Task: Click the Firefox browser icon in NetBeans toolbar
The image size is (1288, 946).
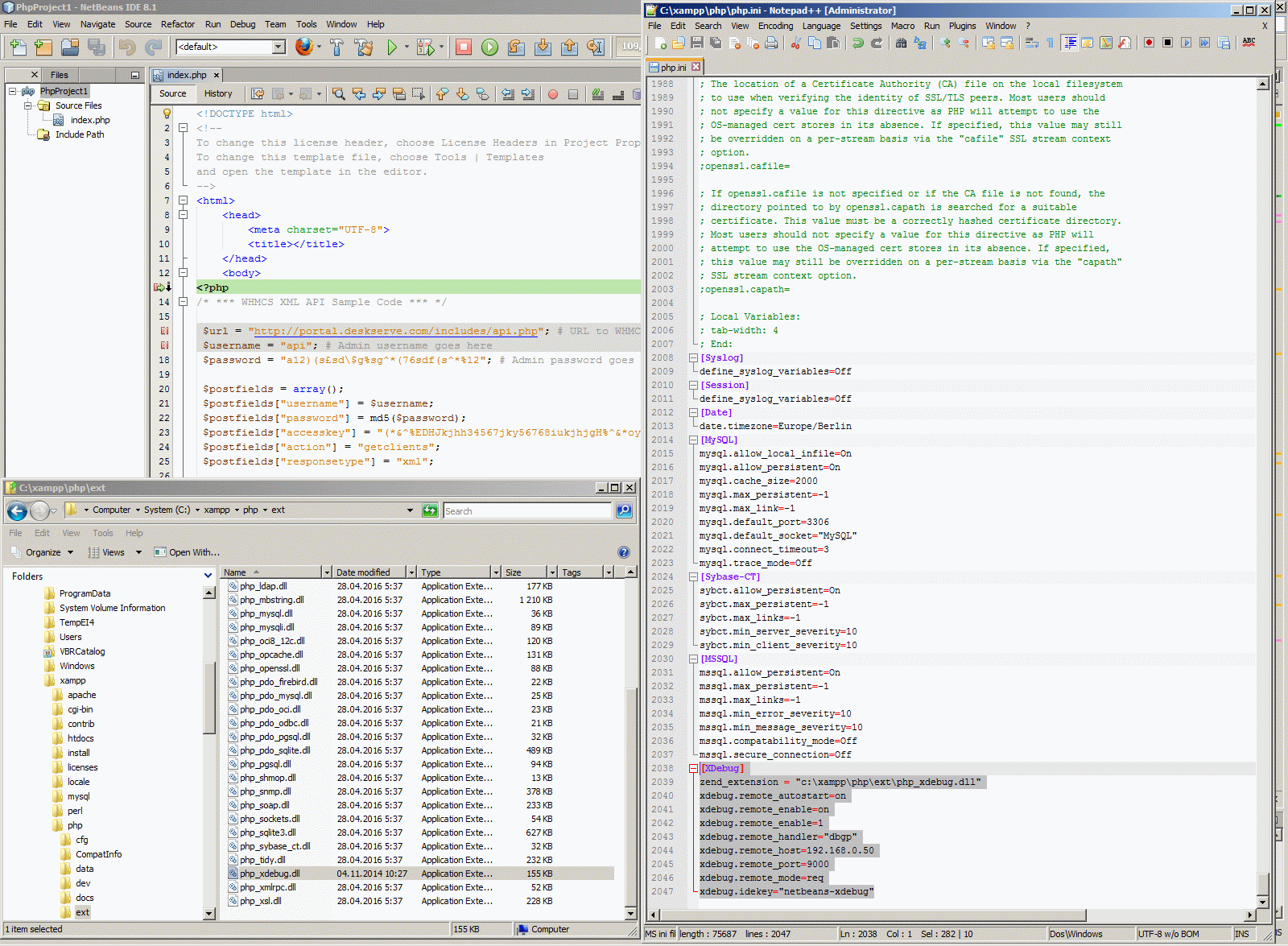Action: 303,47
